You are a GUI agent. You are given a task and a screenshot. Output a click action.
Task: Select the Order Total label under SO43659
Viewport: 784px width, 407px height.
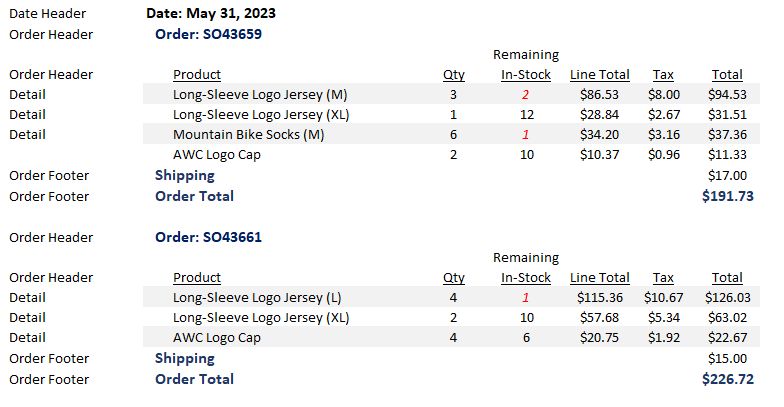194,196
